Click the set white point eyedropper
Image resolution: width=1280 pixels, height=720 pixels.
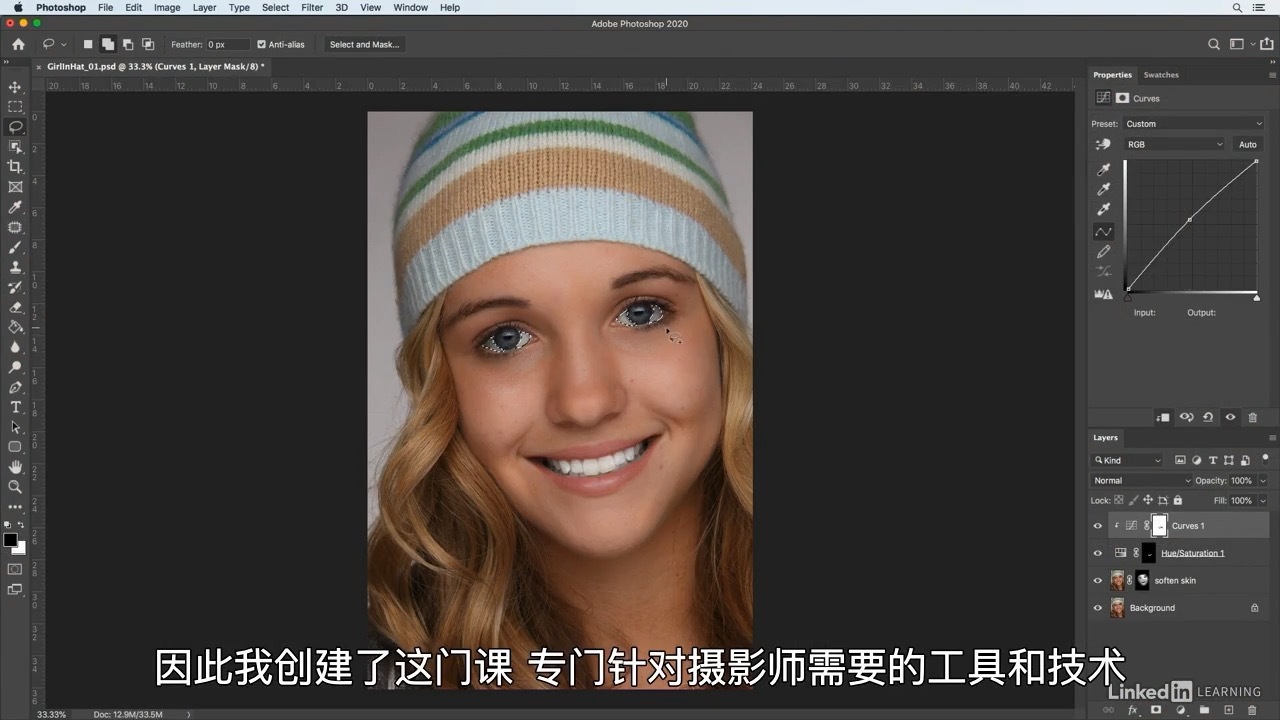pos(1104,210)
